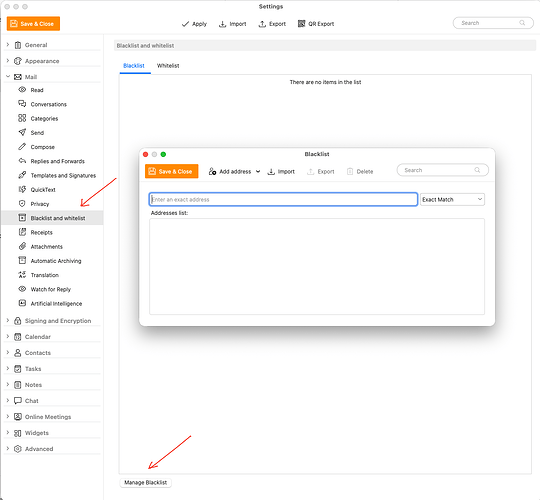Screen dimensions: 540x500
Task: Click the Settings search field
Action: click(x=493, y=23)
